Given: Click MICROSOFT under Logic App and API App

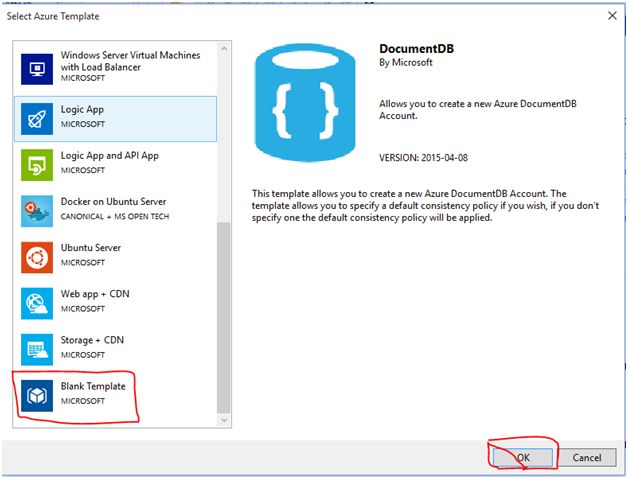Looking at the screenshot, I should (83, 170).
